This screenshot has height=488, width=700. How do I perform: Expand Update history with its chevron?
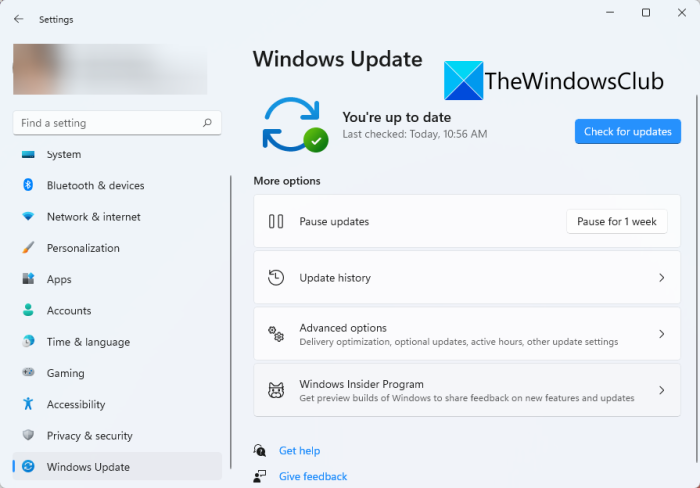coord(662,278)
